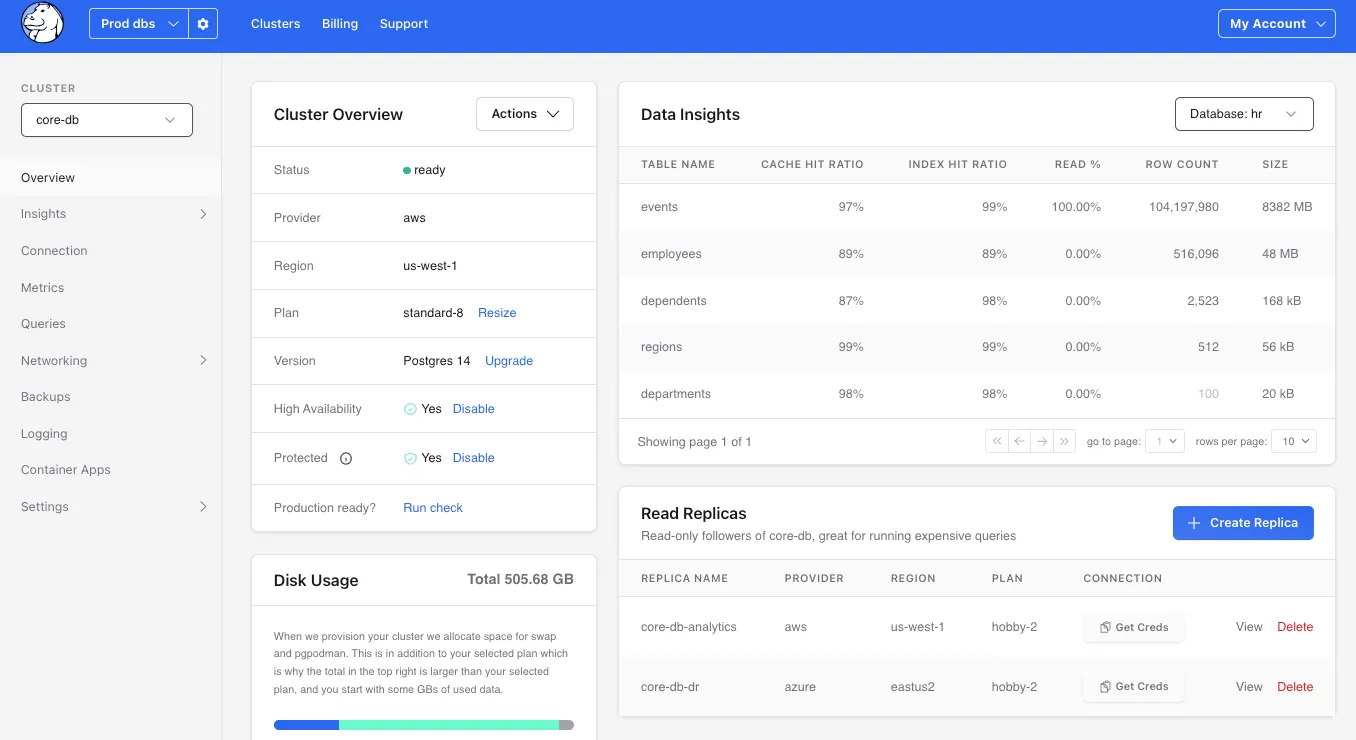Upgrade the Postgres 14 version

click(508, 360)
